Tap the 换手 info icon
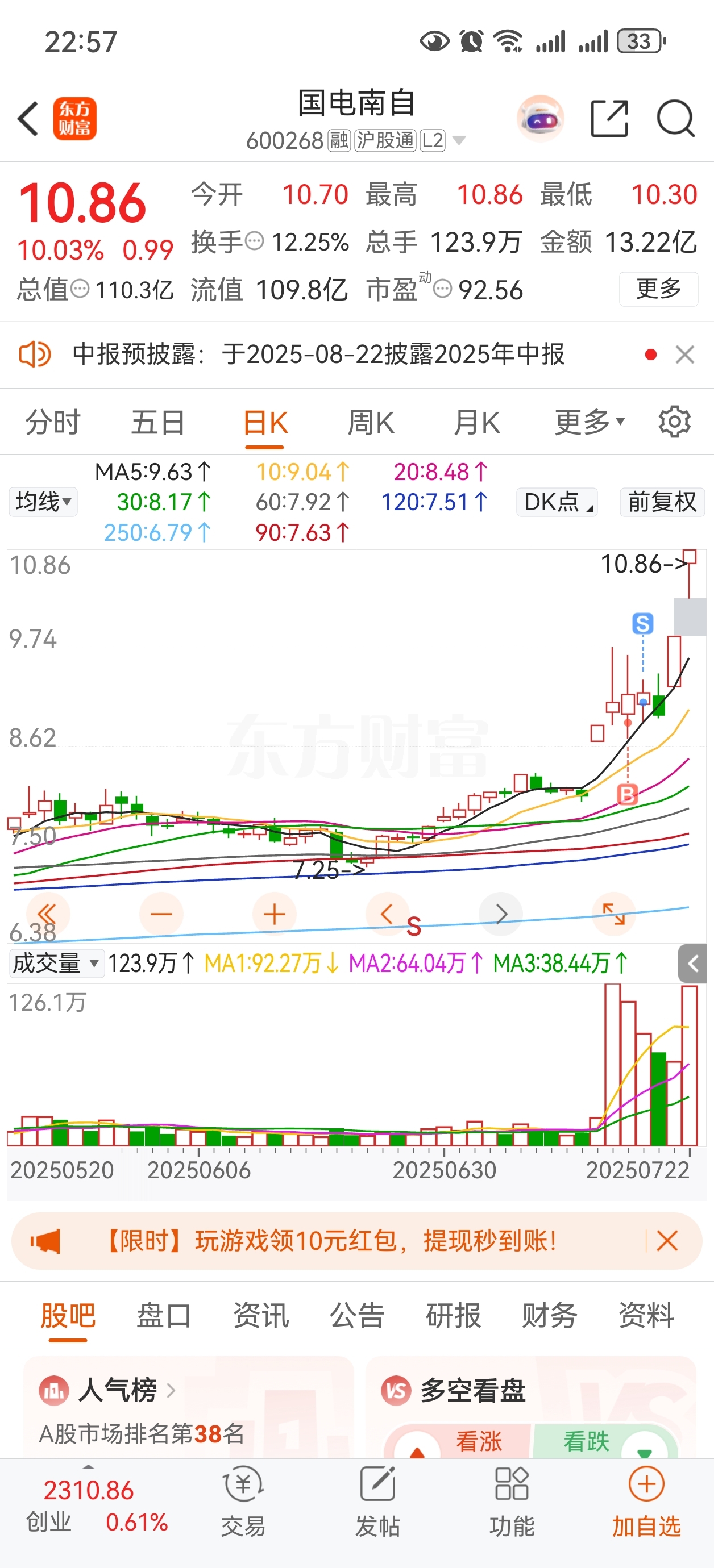This screenshot has width=714, height=1568. tap(254, 241)
